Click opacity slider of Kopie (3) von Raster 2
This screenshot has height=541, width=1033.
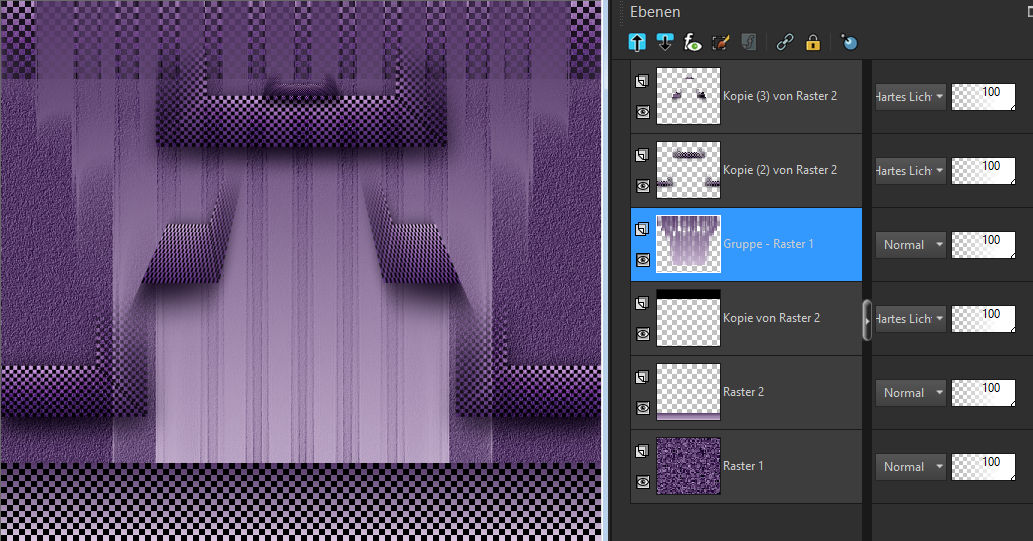click(983, 97)
